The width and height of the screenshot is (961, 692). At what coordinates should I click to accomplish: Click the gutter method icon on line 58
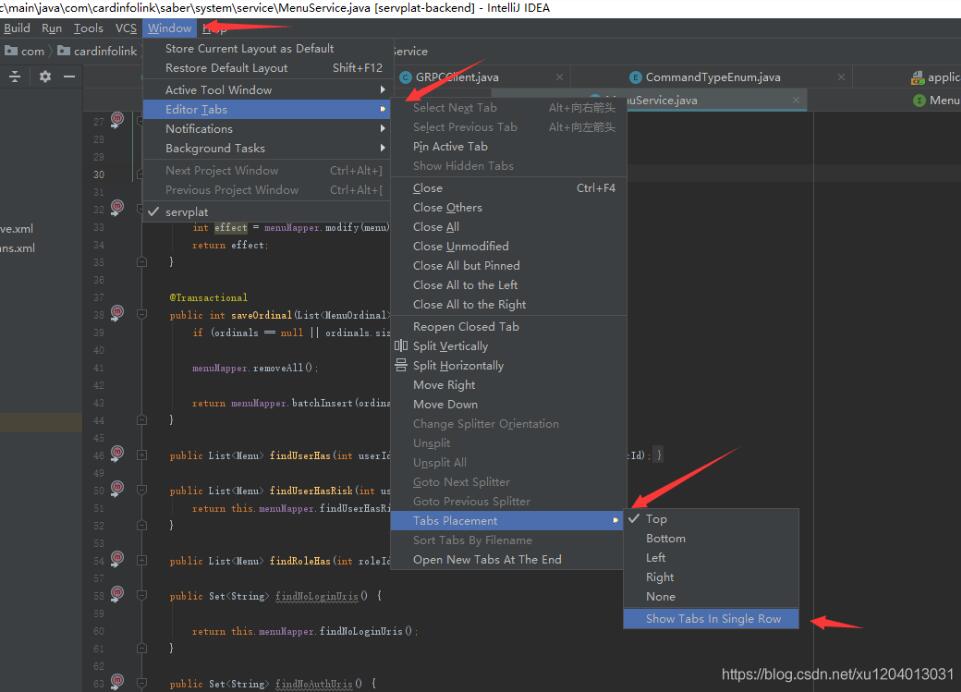click(117, 595)
